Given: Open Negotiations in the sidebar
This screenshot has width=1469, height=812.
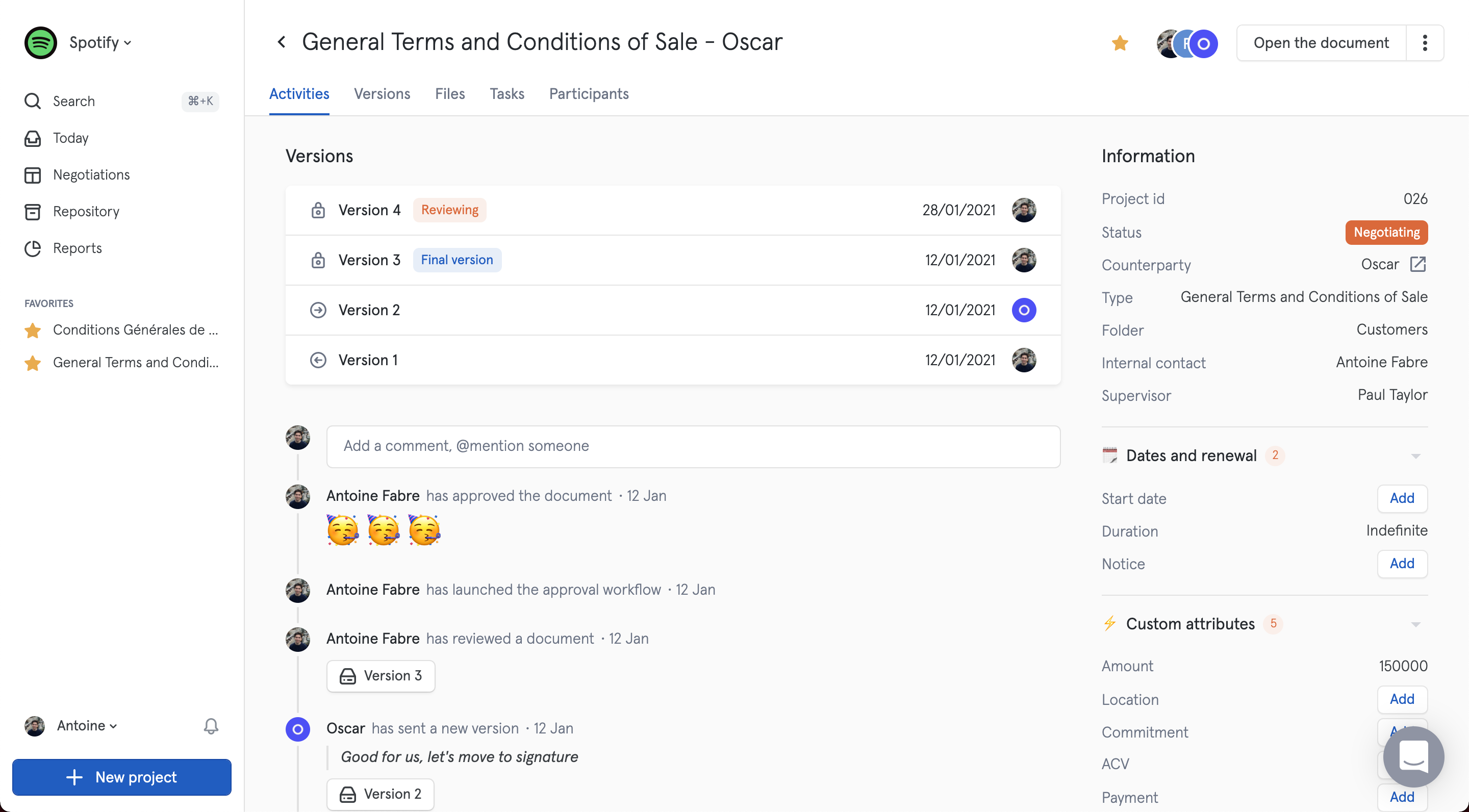Looking at the screenshot, I should pos(91,174).
